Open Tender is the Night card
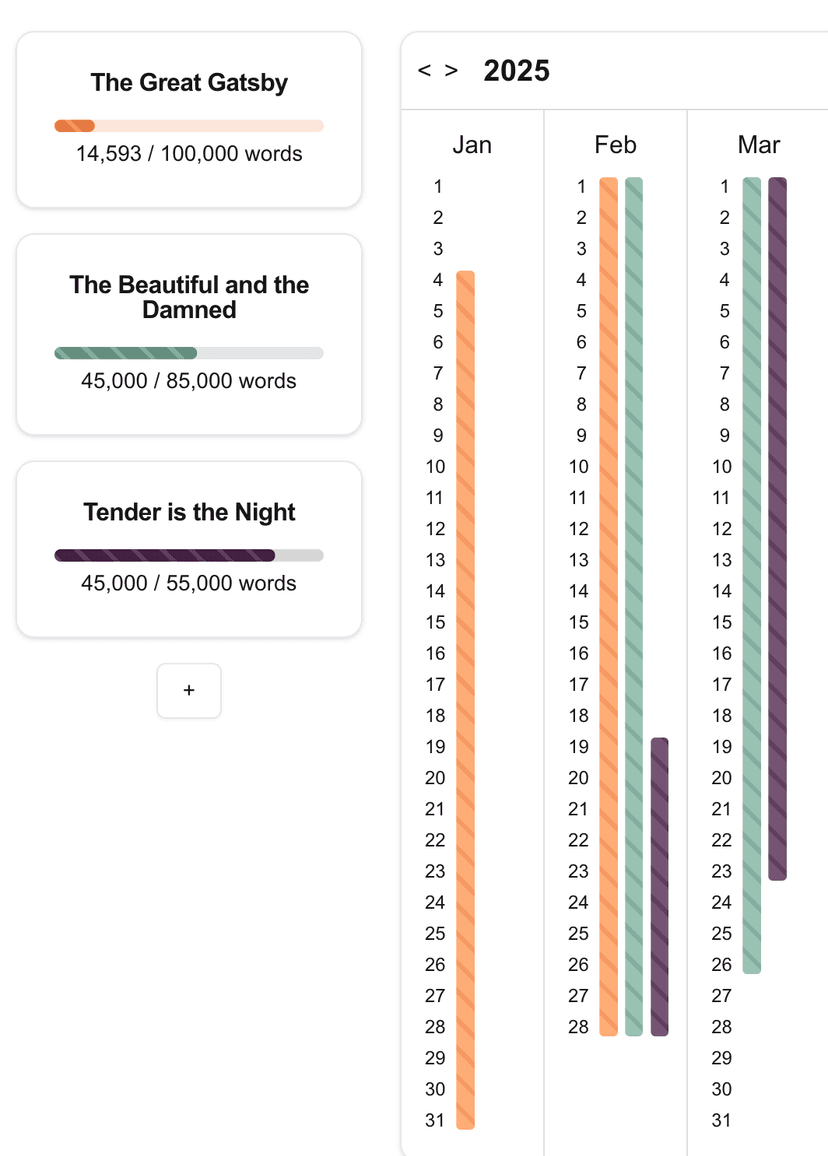This screenshot has height=1156, width=828. click(x=189, y=549)
